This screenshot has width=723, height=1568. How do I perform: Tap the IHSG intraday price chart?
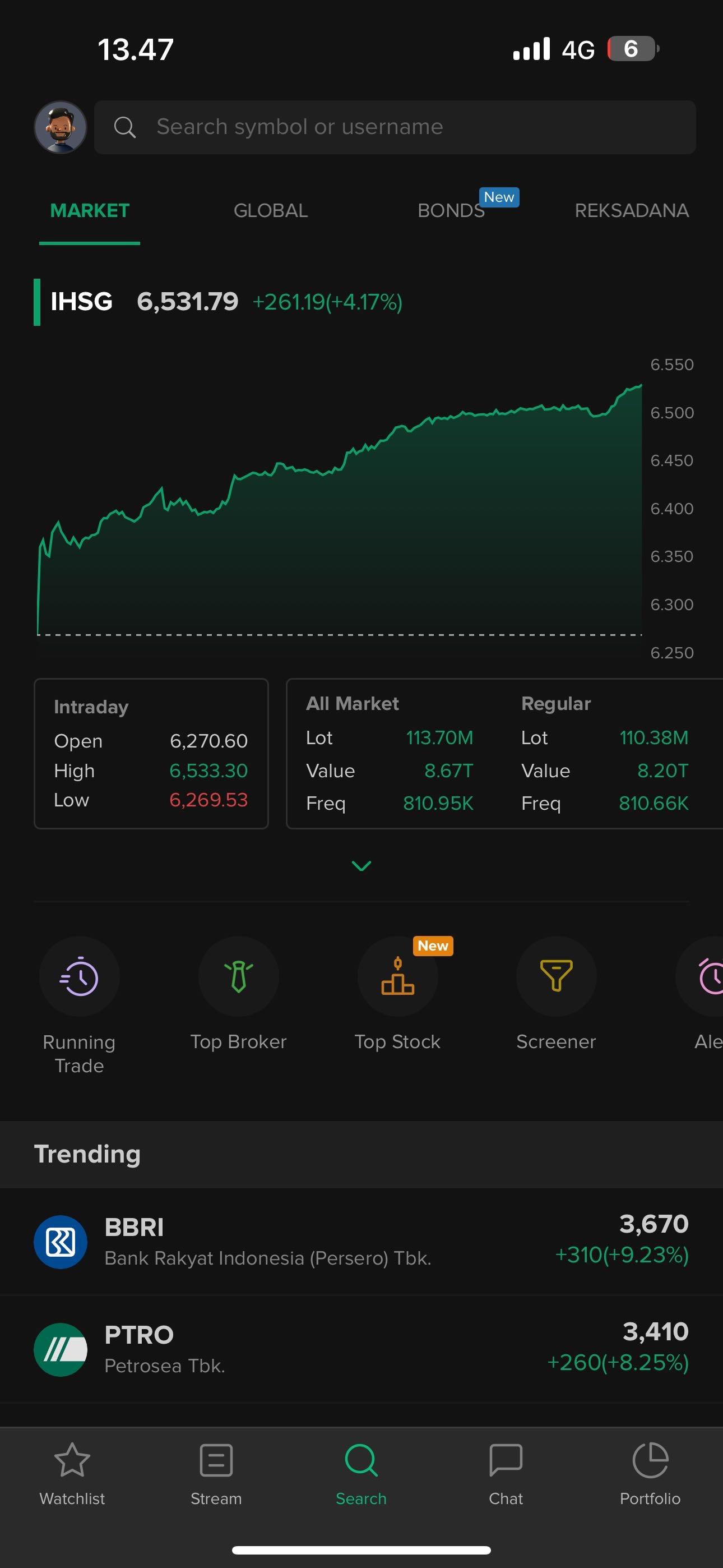click(x=340, y=508)
